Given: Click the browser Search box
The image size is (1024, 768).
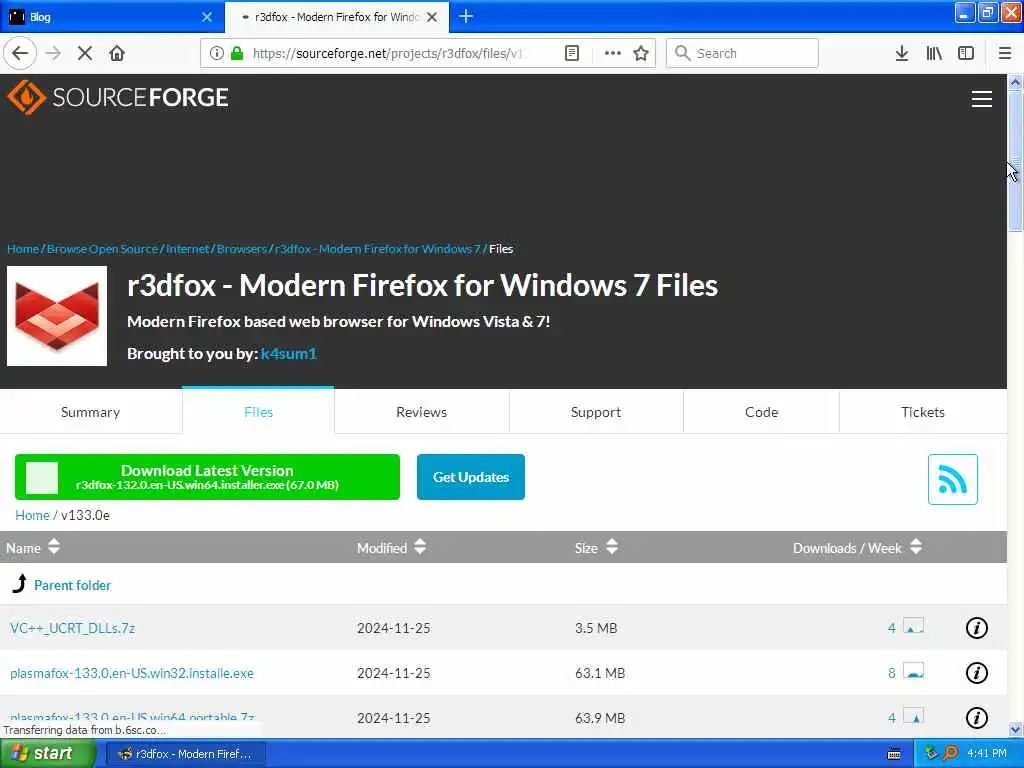Looking at the screenshot, I should click(742, 53).
